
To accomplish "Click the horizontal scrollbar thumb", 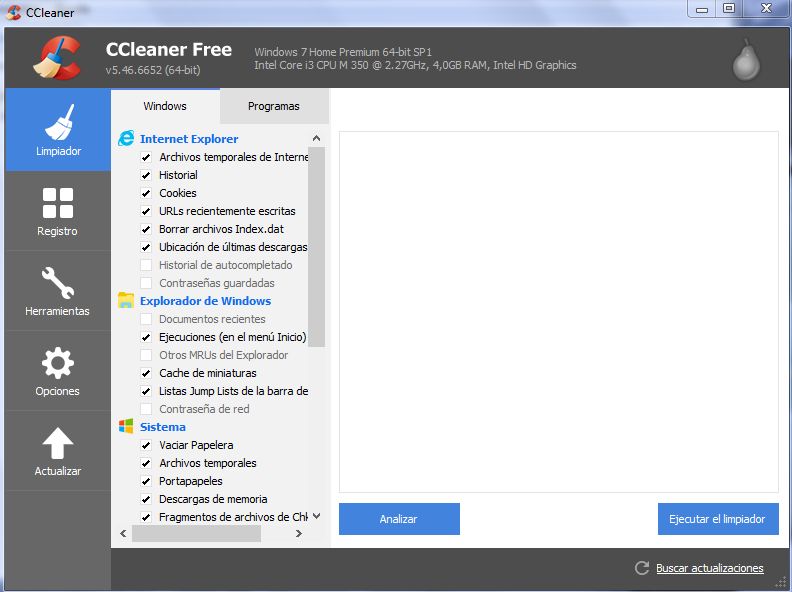I will tap(196, 533).
